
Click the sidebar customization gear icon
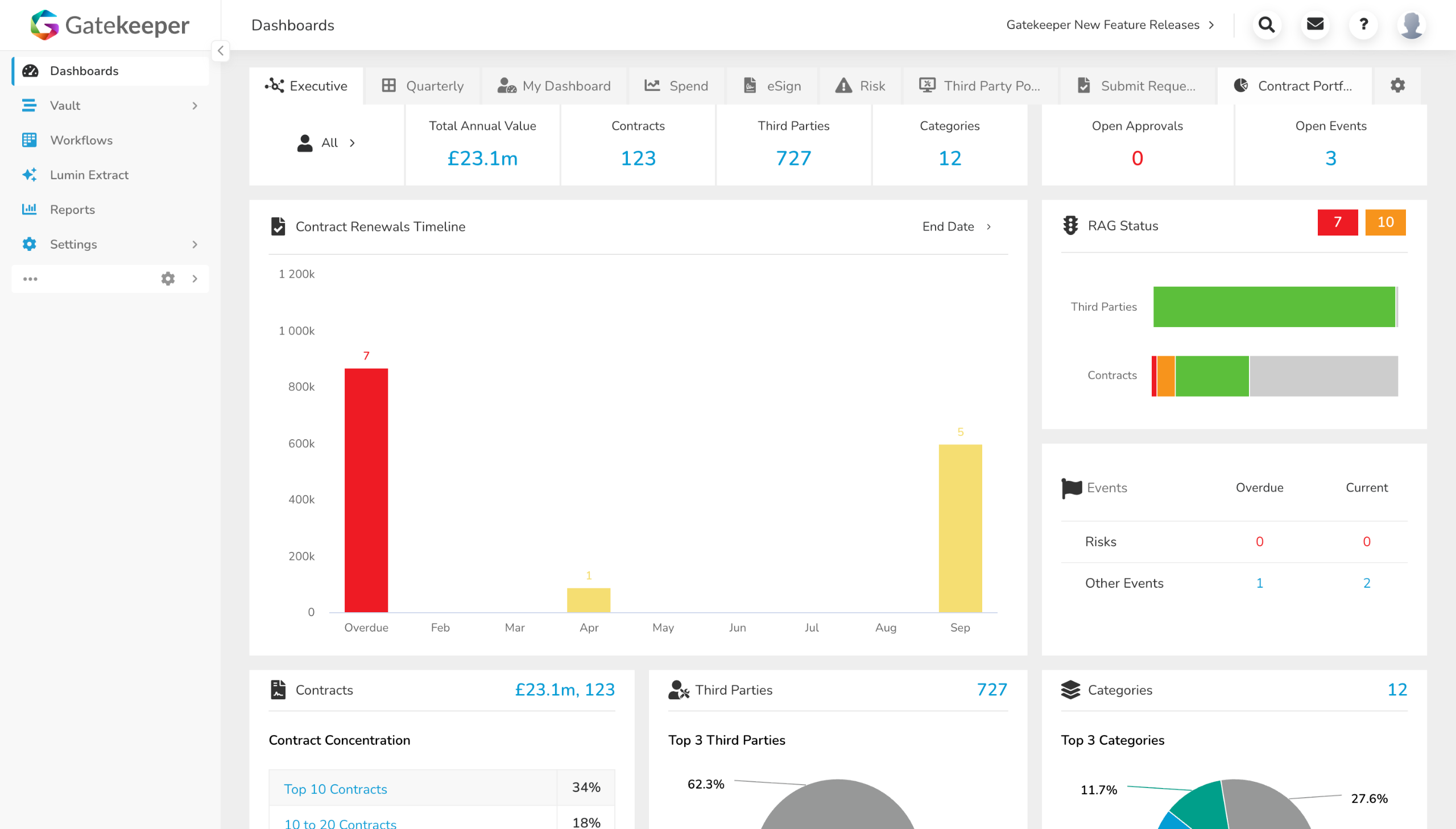click(x=168, y=279)
